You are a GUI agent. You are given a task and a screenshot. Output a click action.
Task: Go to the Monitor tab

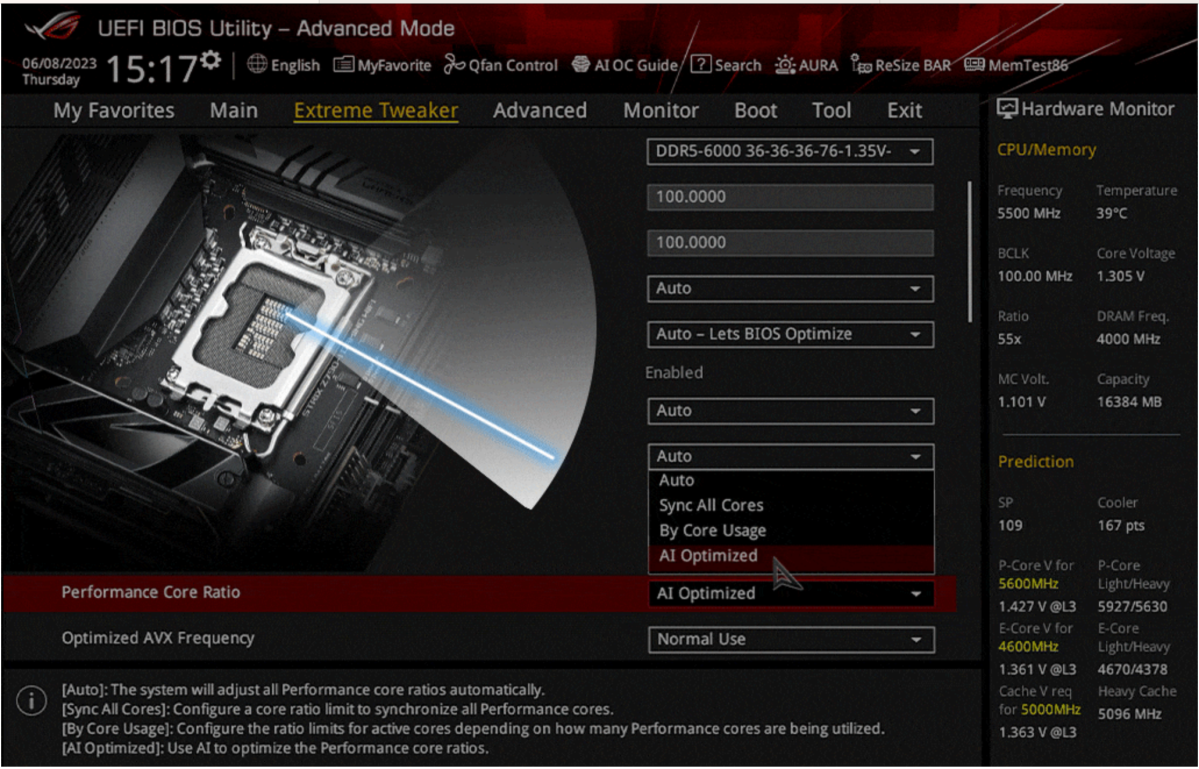coord(661,111)
